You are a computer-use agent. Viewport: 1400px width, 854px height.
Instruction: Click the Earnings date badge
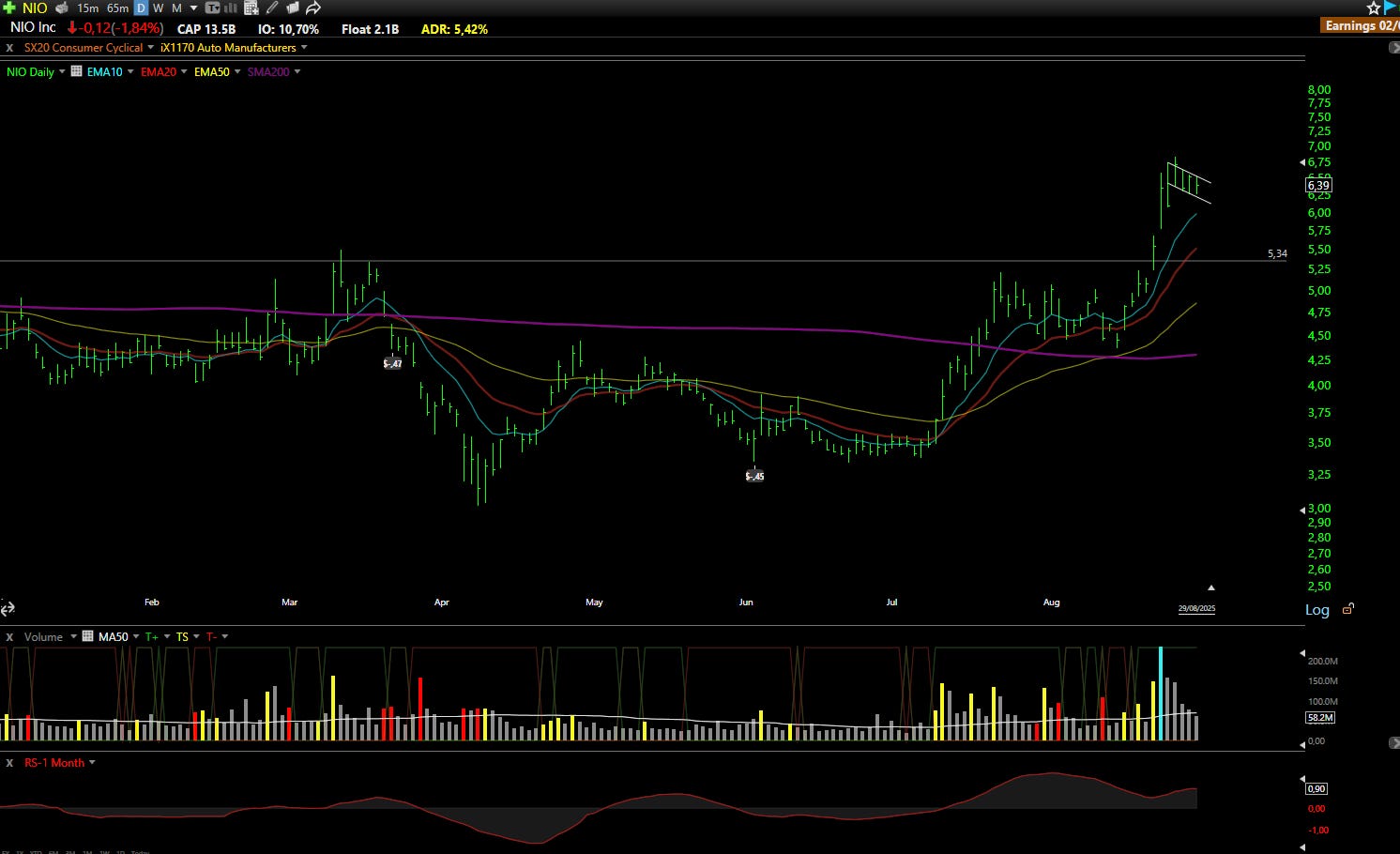coord(1361,25)
